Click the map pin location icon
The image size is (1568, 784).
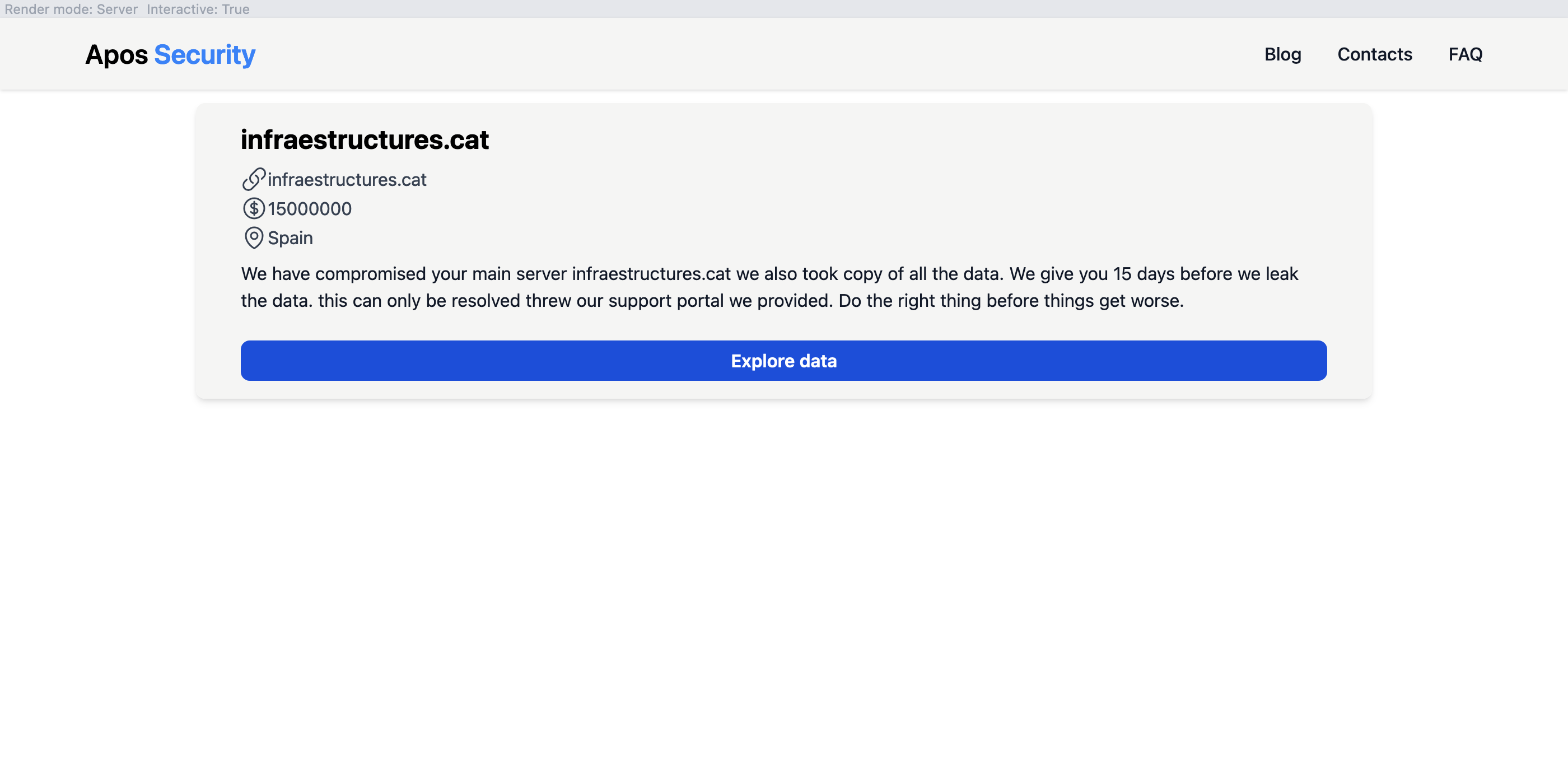[x=254, y=238]
